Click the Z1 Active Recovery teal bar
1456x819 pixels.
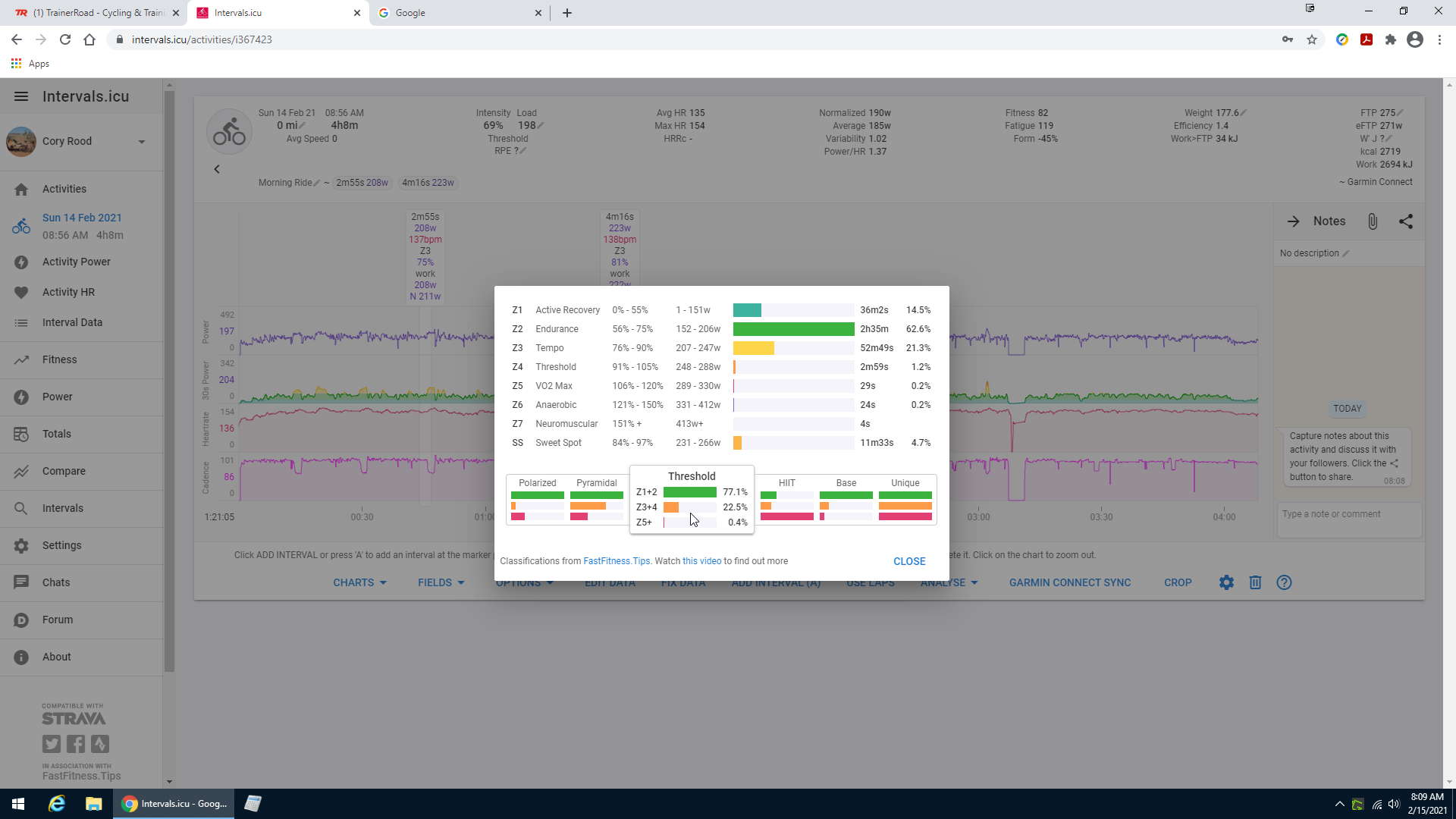[747, 310]
